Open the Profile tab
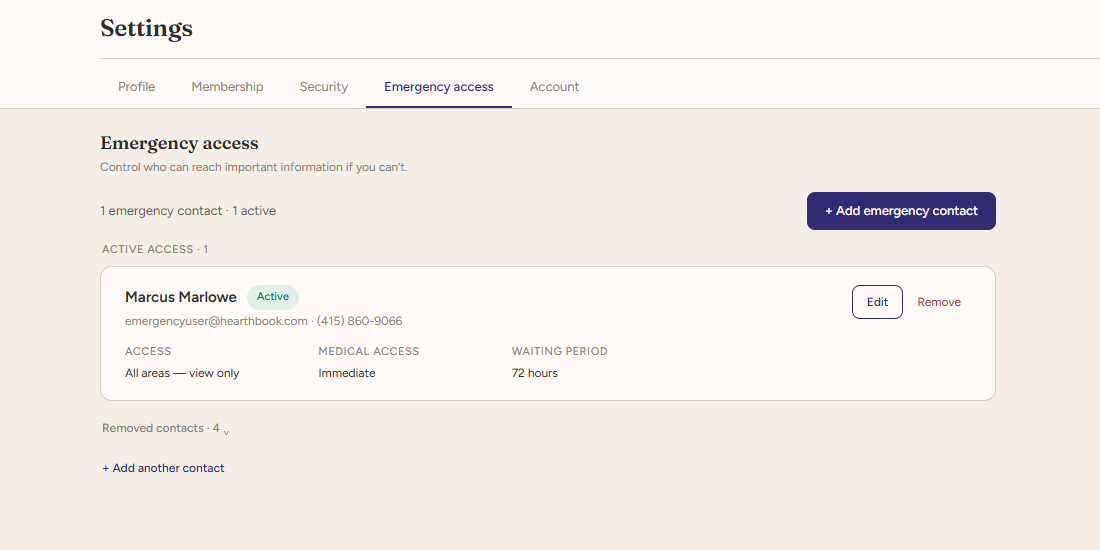Image resolution: width=1100 pixels, height=550 pixels. 136,87
